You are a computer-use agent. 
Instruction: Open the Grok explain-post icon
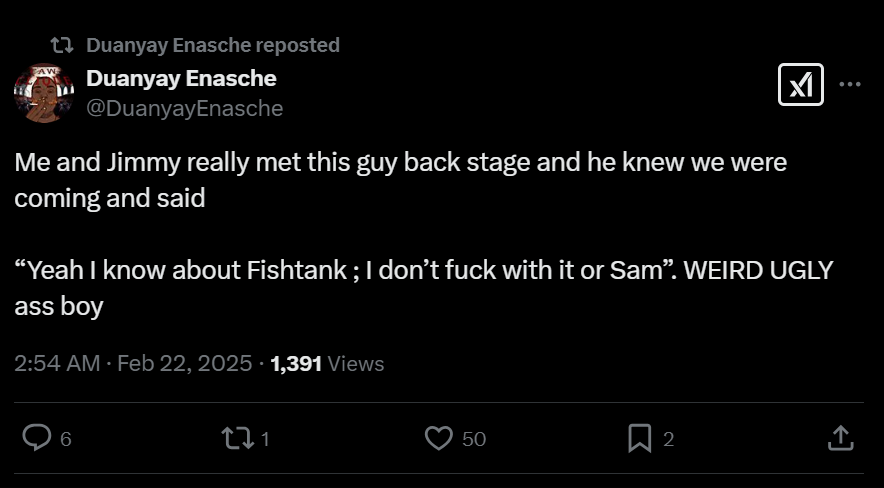[800, 85]
